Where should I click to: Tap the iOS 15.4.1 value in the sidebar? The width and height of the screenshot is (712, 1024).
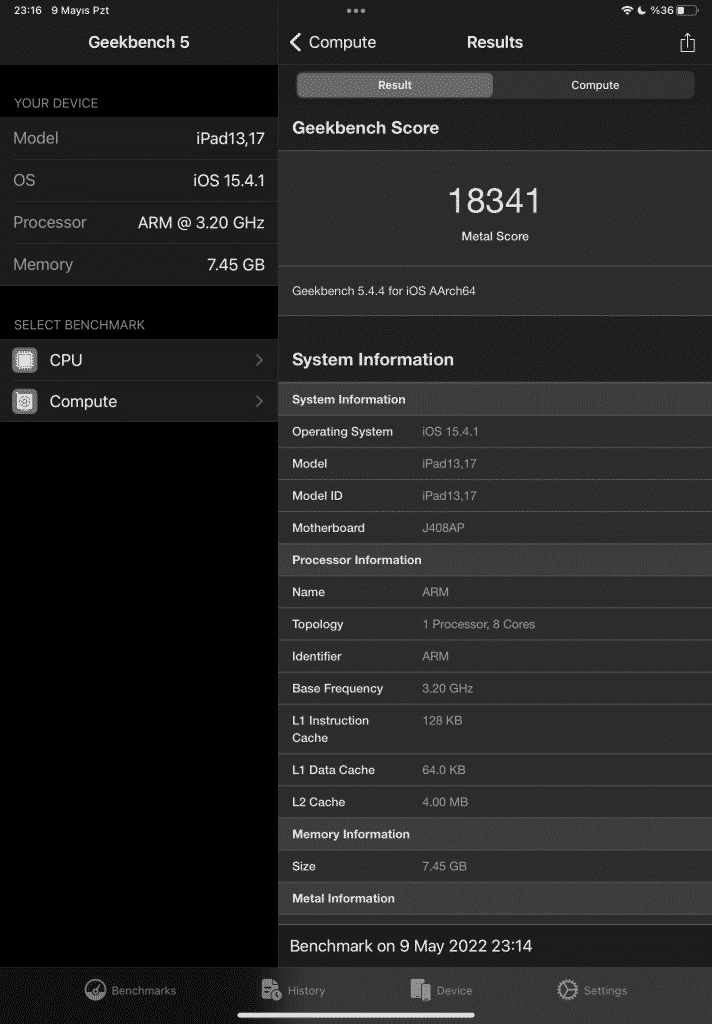tap(229, 180)
